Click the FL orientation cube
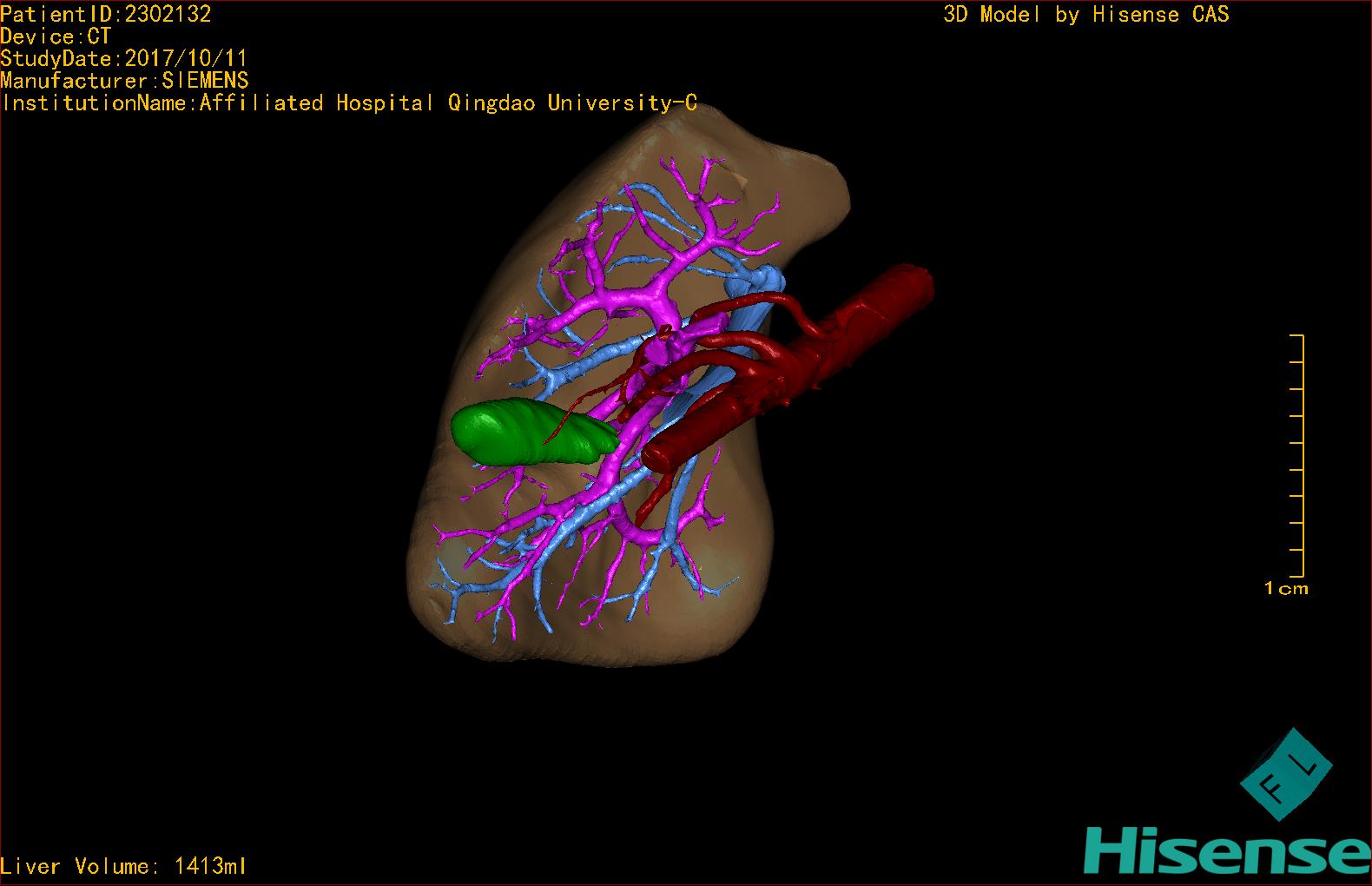 coord(1285,774)
